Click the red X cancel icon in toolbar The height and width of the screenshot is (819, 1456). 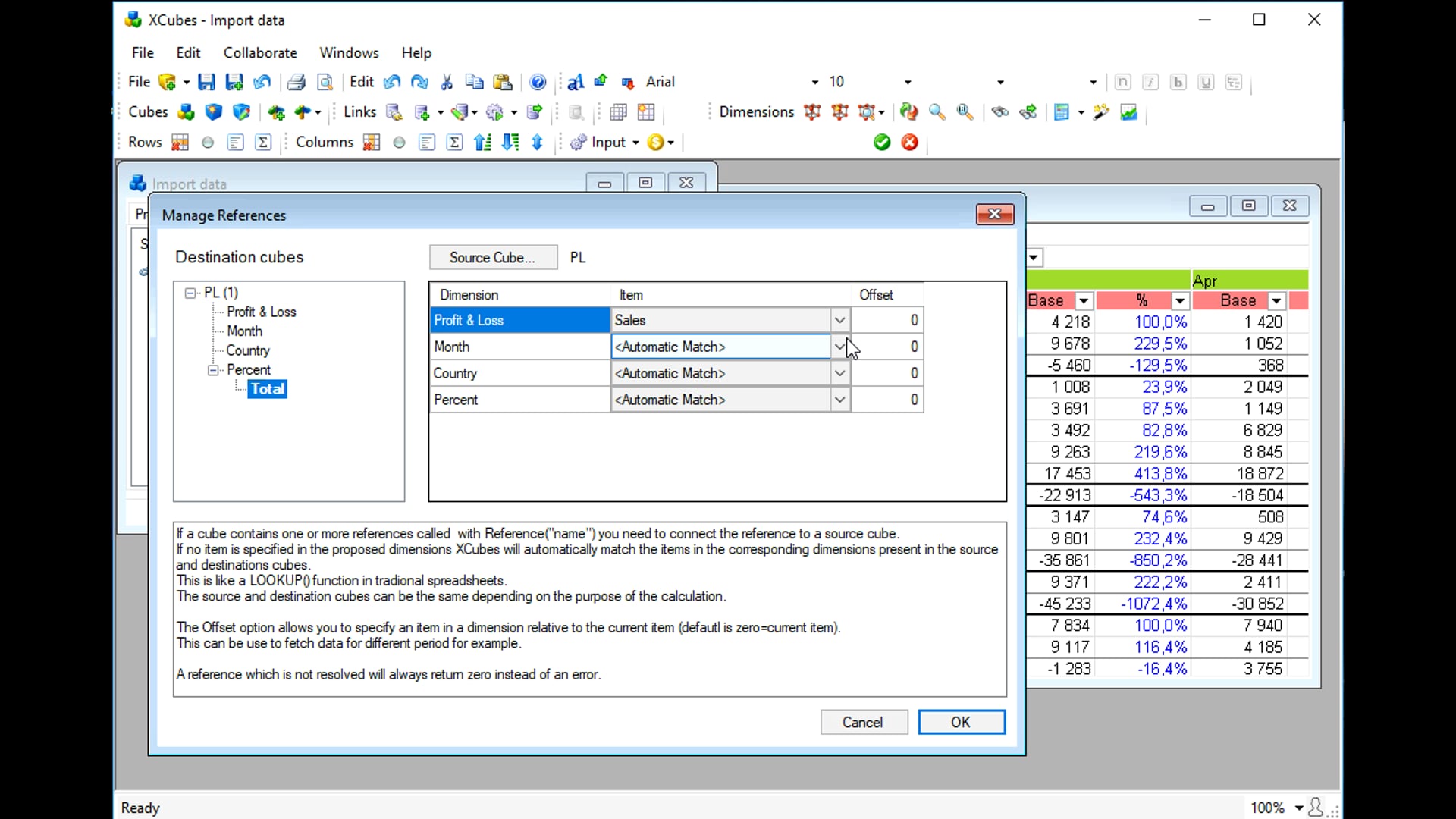[910, 143]
